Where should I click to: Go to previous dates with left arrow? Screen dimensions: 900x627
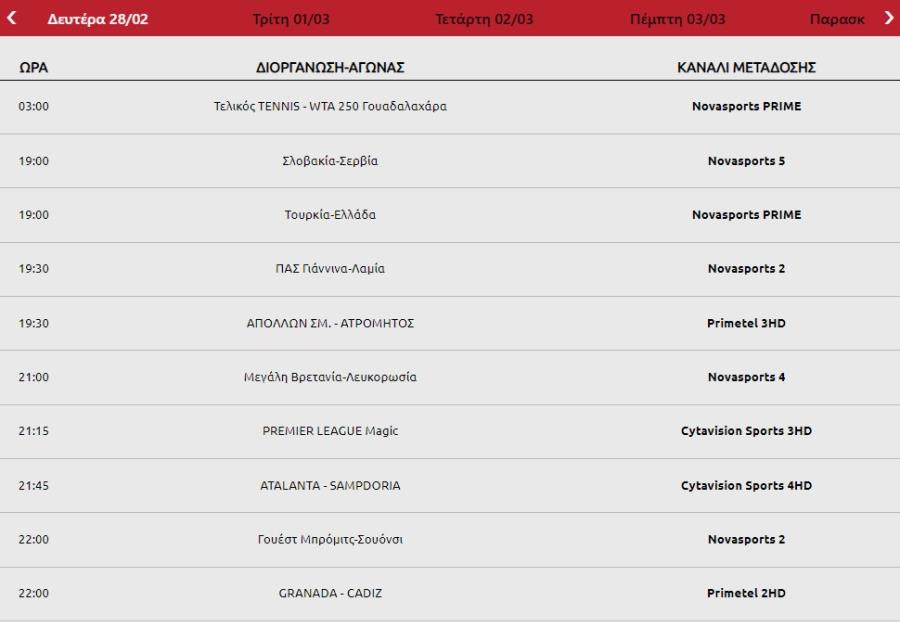pos(11,18)
